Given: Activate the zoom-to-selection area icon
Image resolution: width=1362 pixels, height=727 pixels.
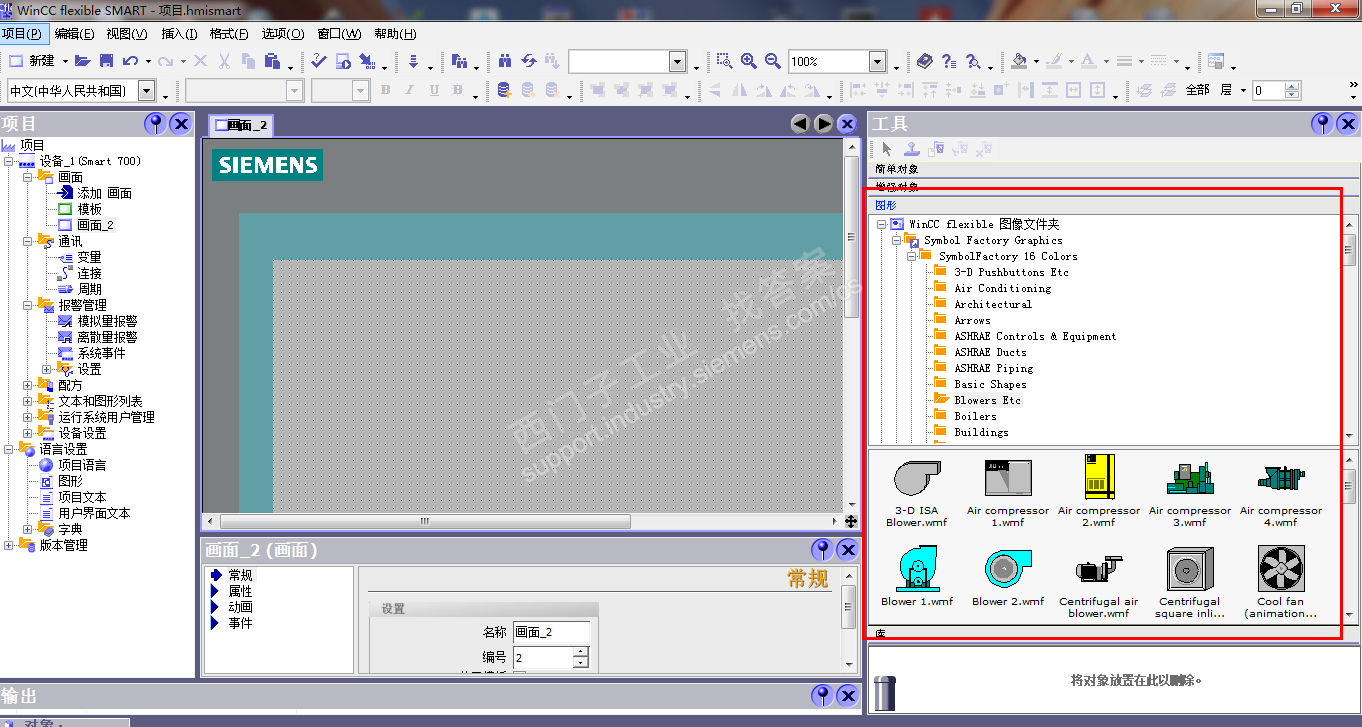Looking at the screenshot, I should point(724,61).
